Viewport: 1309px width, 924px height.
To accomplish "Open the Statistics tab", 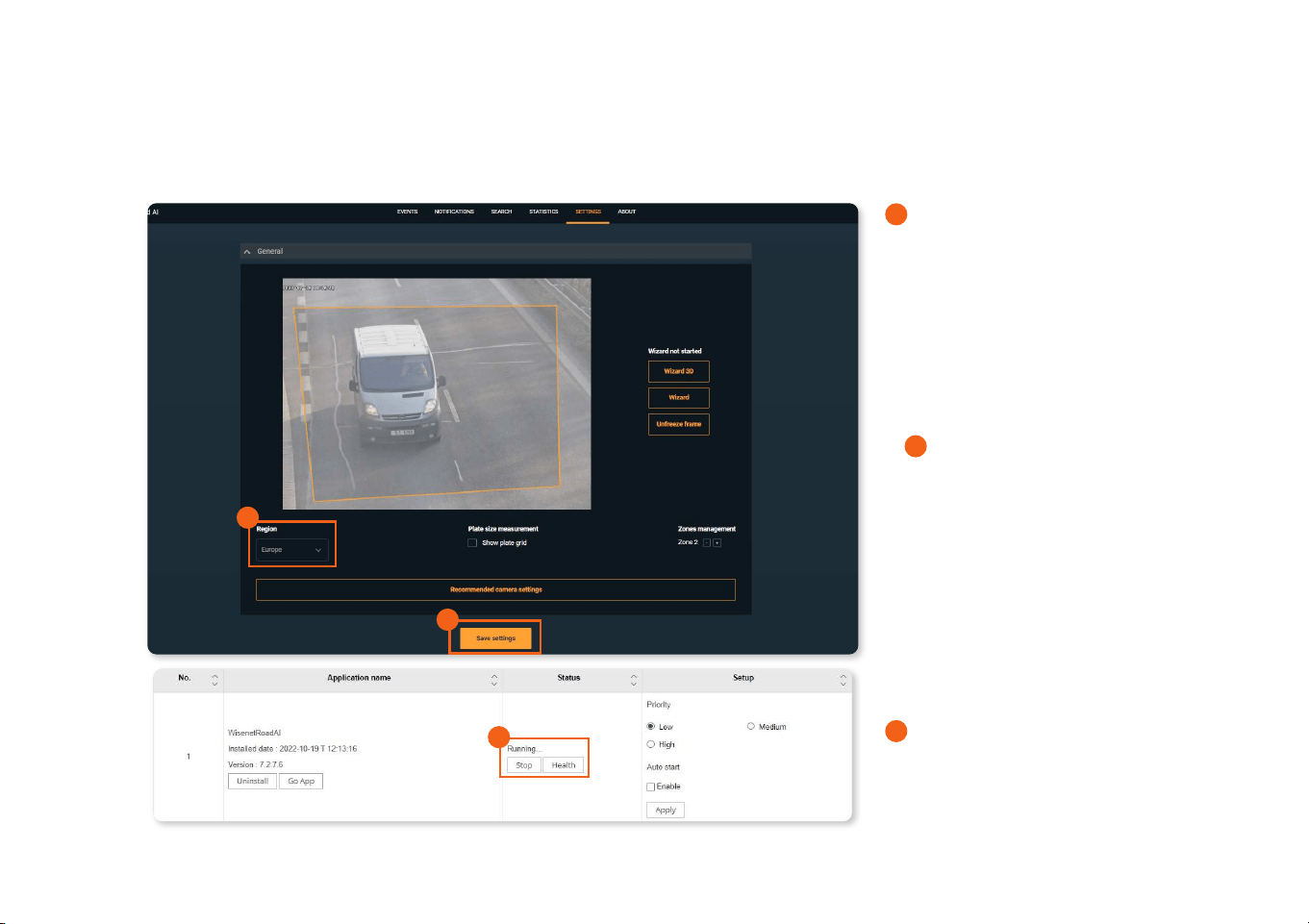I will coord(543,212).
